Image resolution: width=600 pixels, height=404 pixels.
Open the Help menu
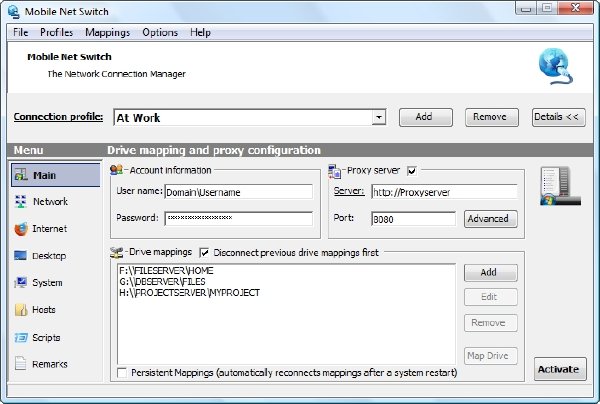pos(201,33)
